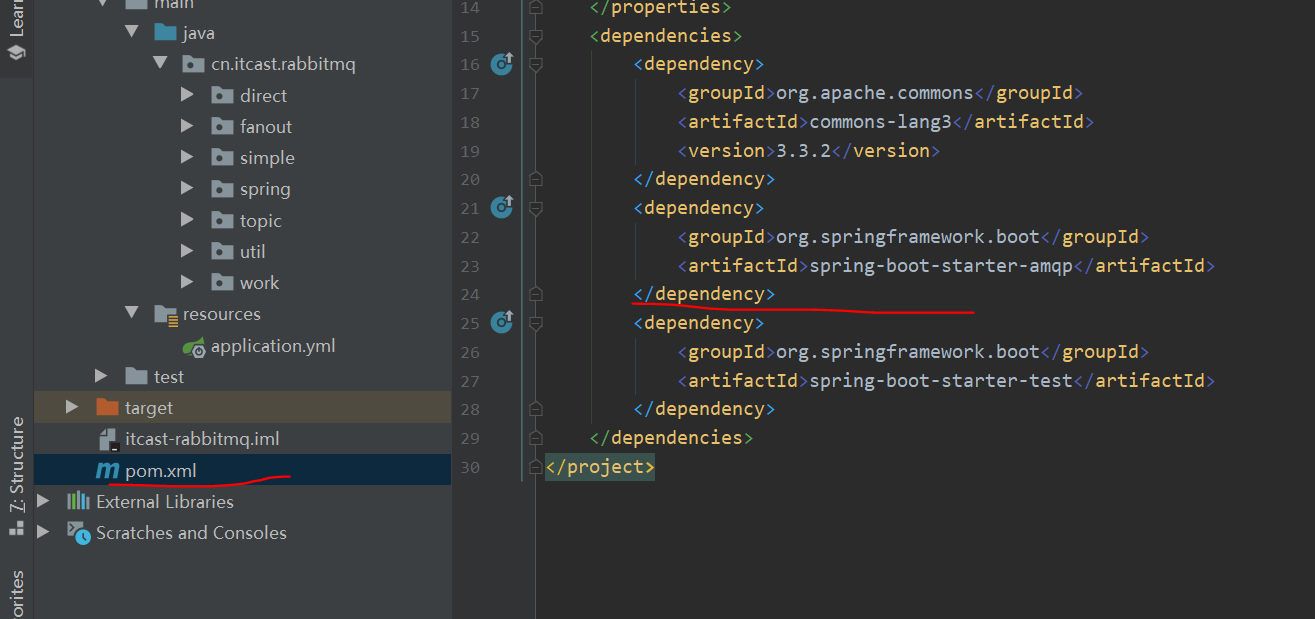Click the spring package folder icon
Viewport: 1315px width, 619px height.
[223, 188]
